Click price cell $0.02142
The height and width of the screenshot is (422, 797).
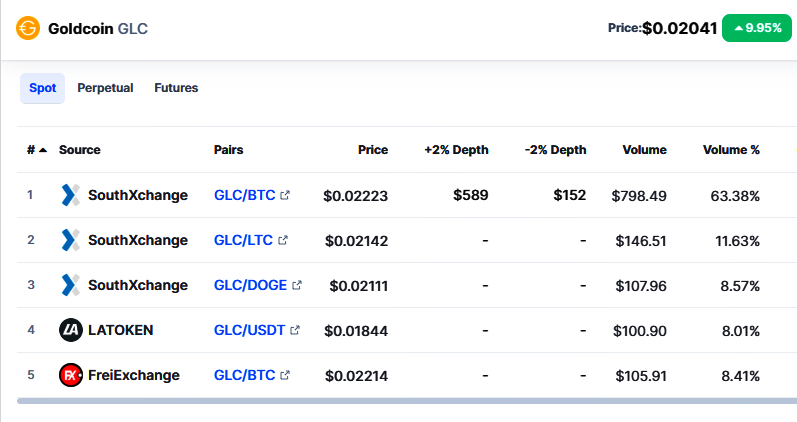(356, 240)
